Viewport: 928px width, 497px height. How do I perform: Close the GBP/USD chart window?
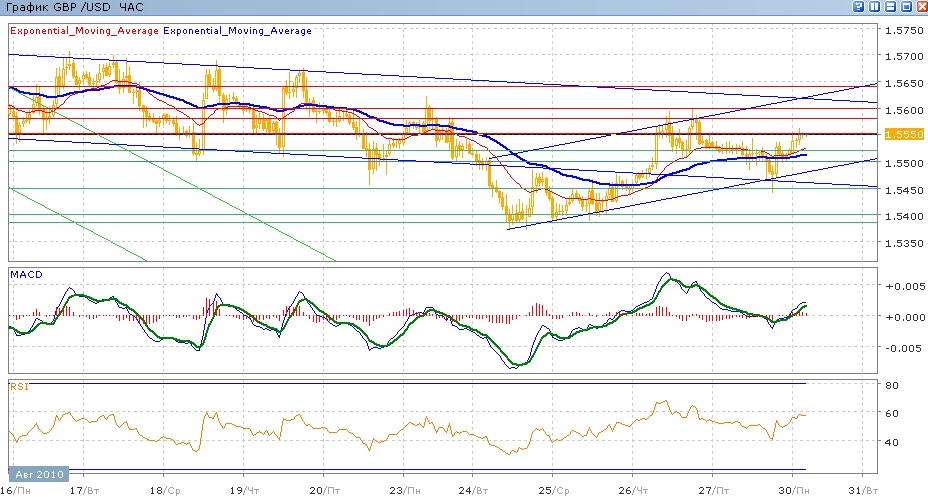click(x=920, y=7)
